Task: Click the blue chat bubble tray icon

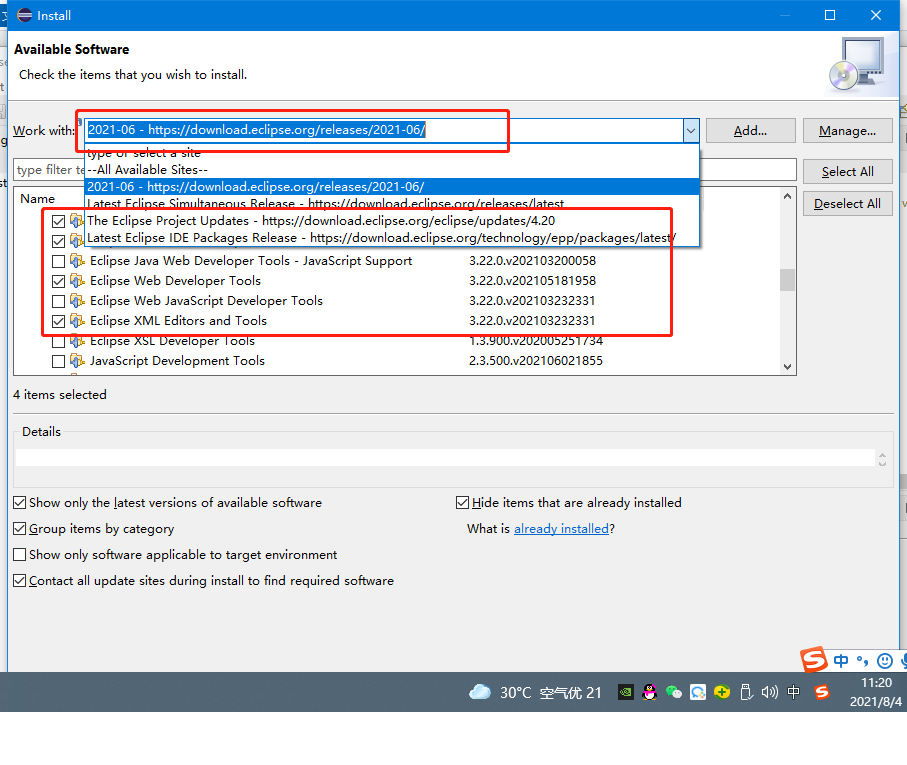Action: (698, 692)
